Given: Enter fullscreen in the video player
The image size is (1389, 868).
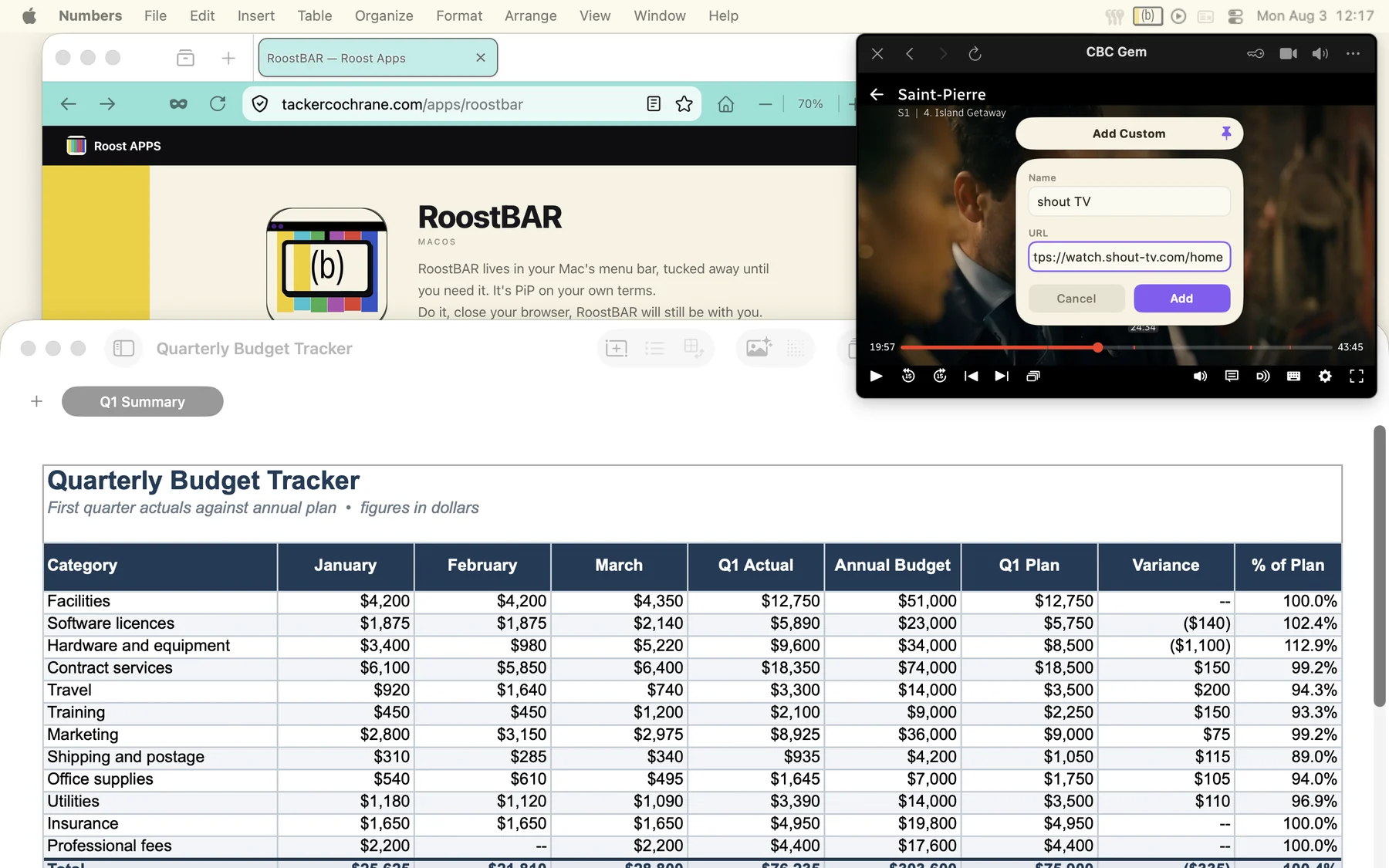Looking at the screenshot, I should (x=1357, y=376).
